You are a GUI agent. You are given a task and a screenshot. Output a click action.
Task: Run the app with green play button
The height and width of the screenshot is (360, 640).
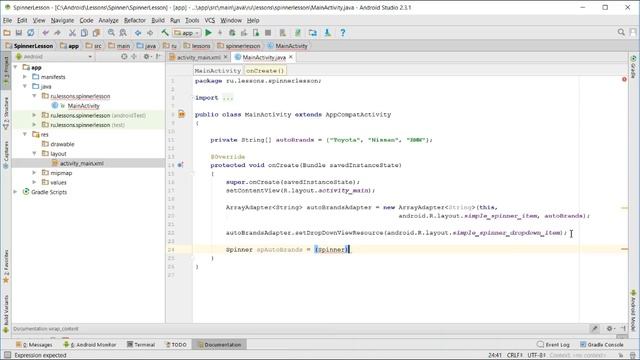pos(208,33)
